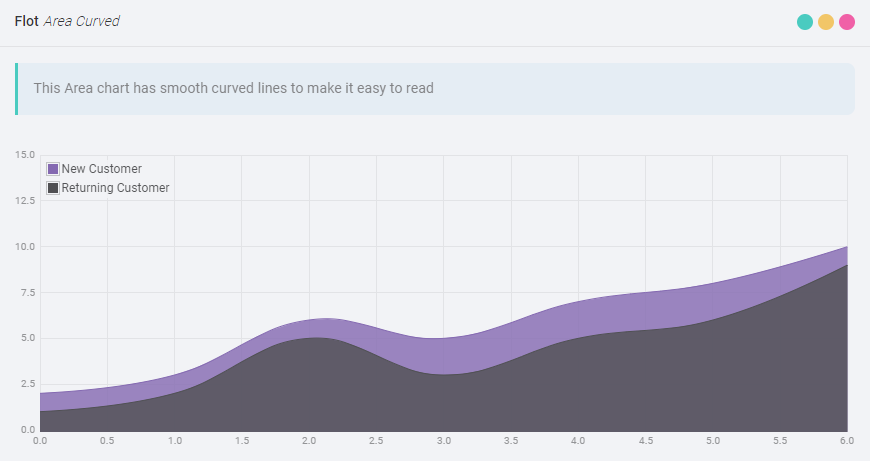Select the New Customer legend label

tap(101, 169)
